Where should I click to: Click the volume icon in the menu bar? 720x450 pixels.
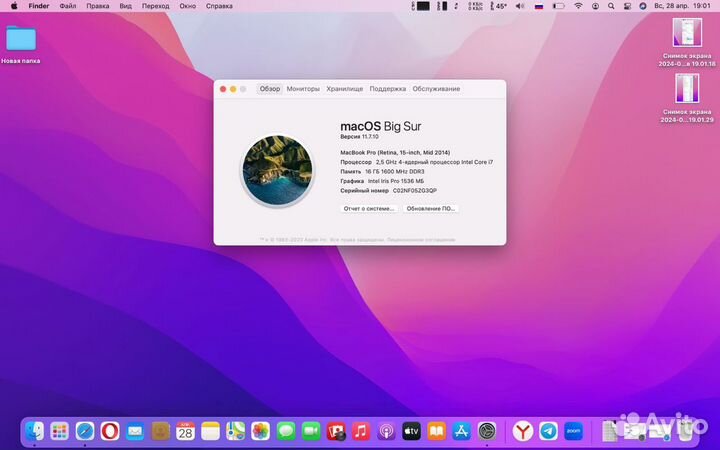coord(520,6)
